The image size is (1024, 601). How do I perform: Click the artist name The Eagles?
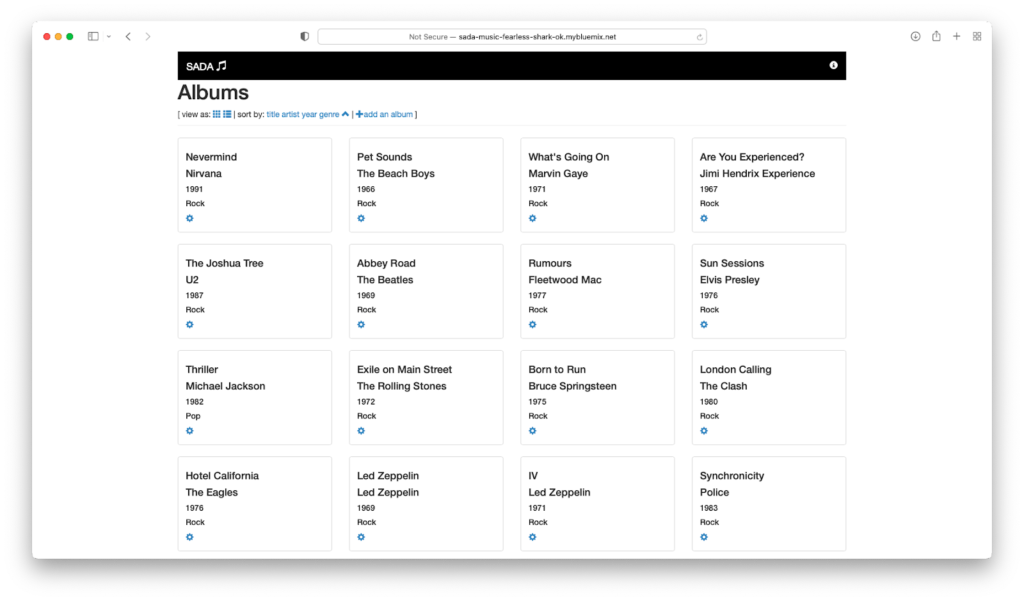212,493
